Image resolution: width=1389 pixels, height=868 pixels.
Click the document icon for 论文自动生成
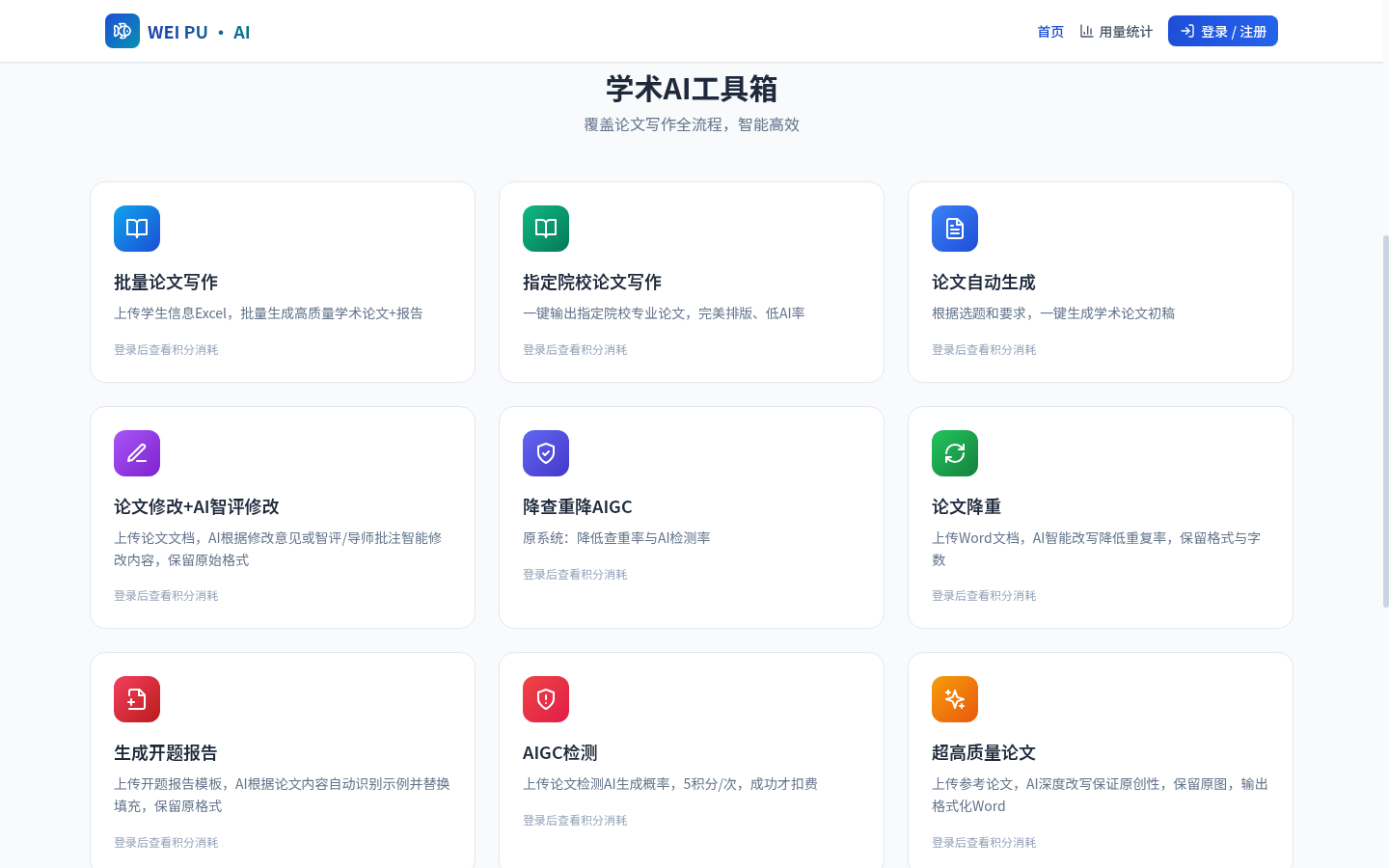(x=955, y=229)
